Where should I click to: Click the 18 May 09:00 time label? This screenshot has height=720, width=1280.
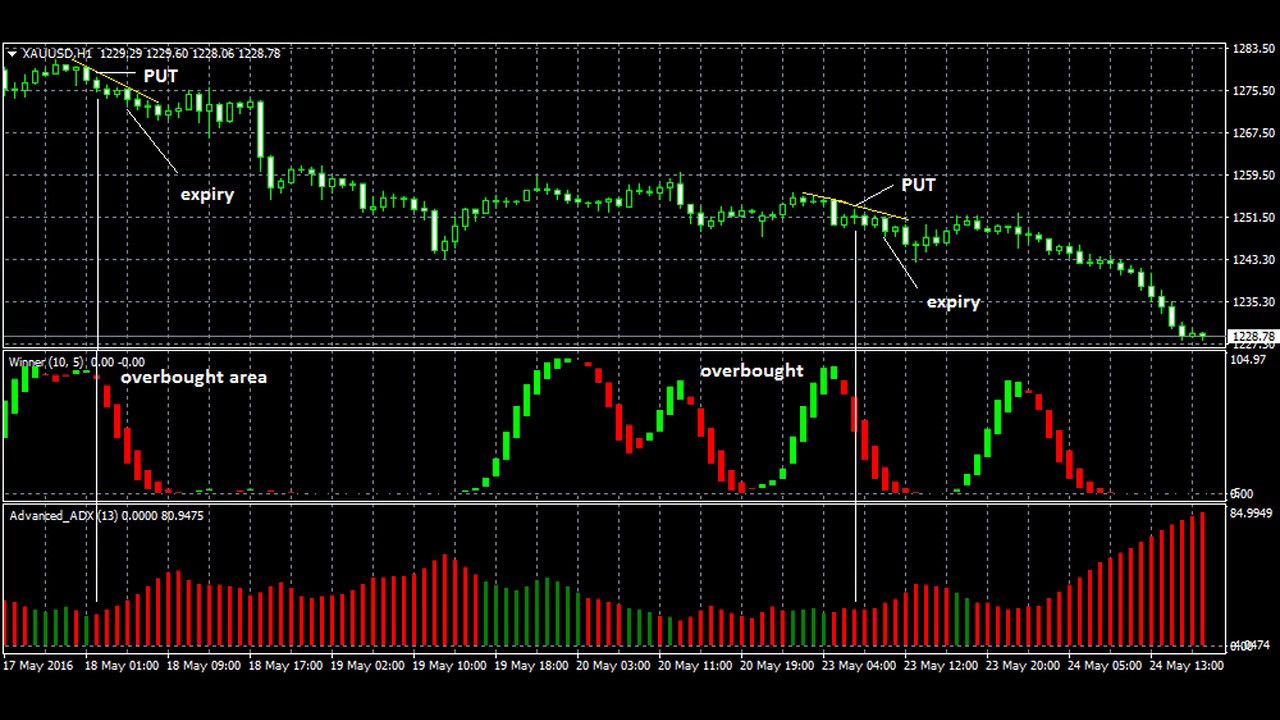click(x=203, y=665)
